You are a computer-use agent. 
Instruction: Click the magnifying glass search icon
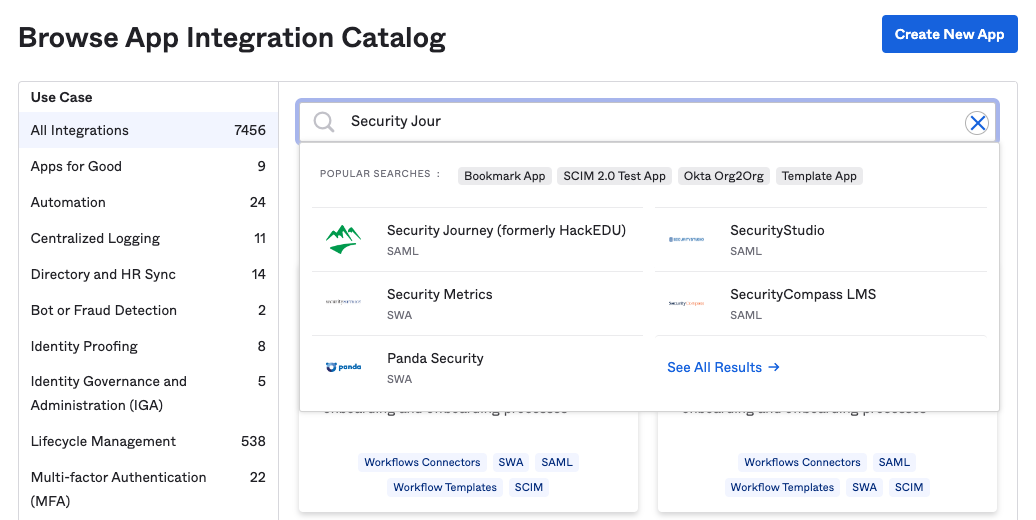pyautogui.click(x=324, y=122)
